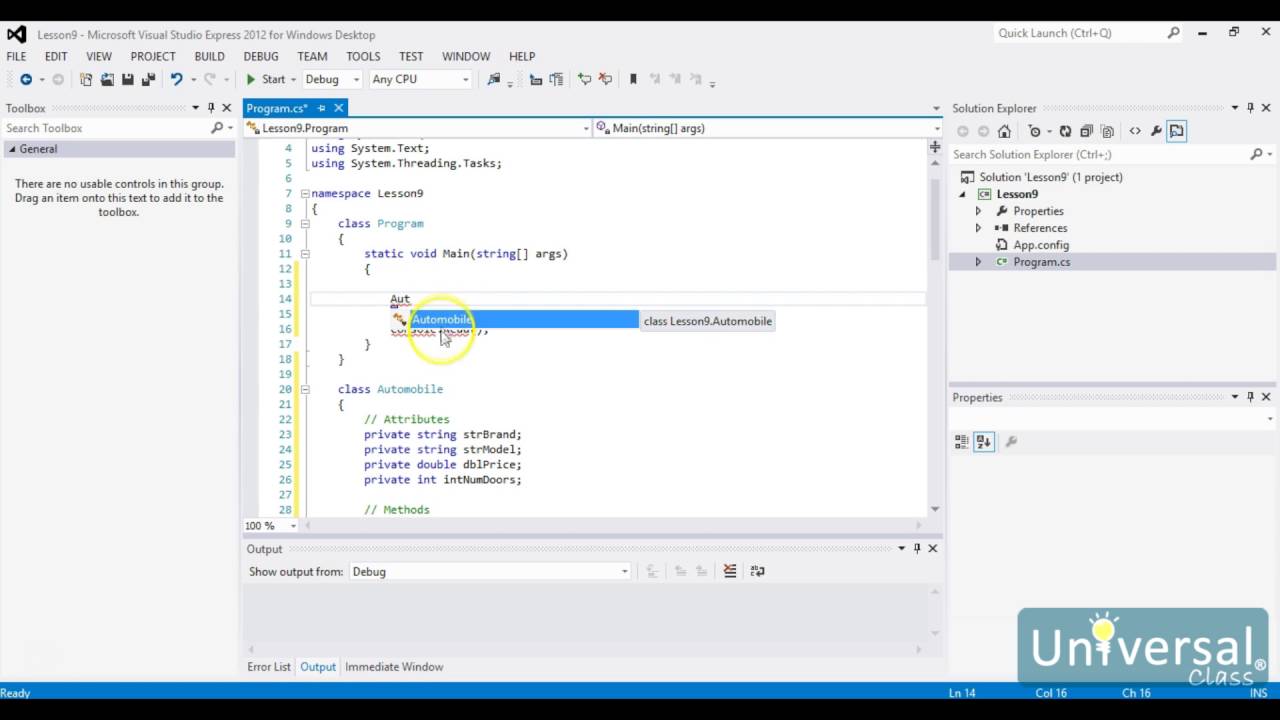Click the increase indent toolbar icon
The width and height of the screenshot is (1280, 720).
(556, 79)
